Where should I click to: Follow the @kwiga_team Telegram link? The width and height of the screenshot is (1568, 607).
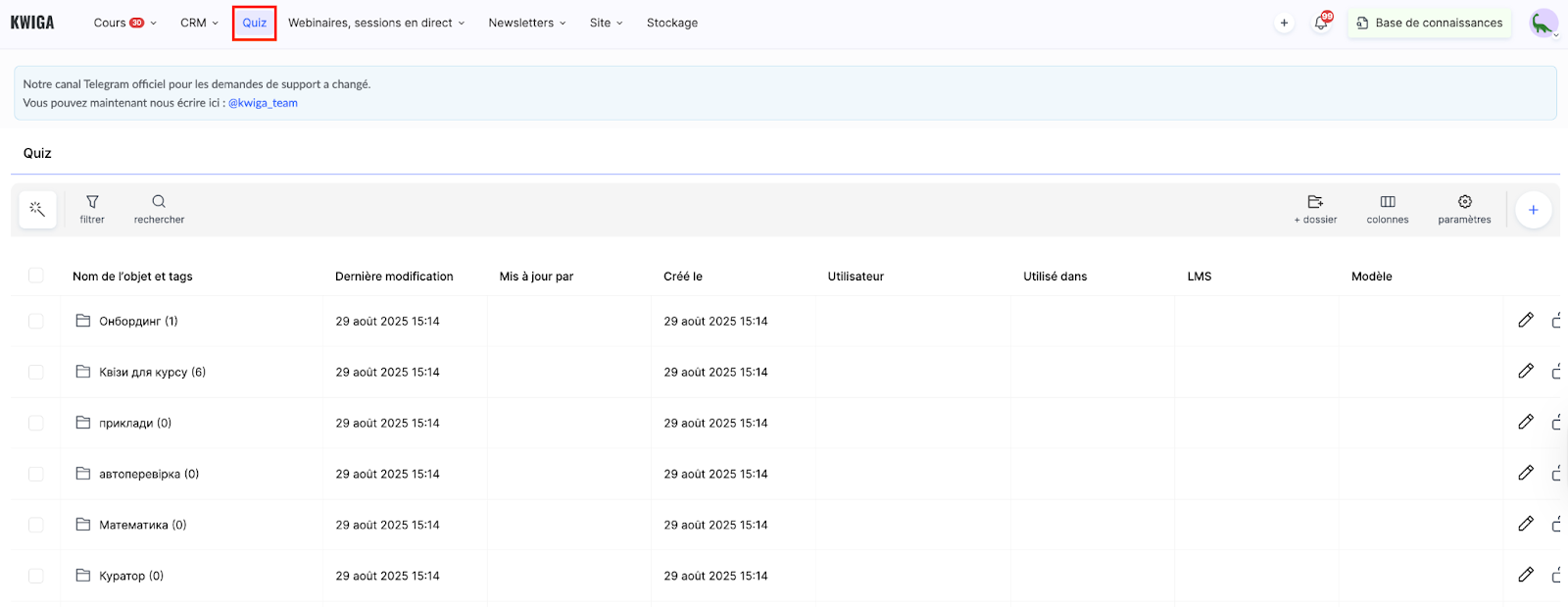pyautogui.click(x=263, y=103)
